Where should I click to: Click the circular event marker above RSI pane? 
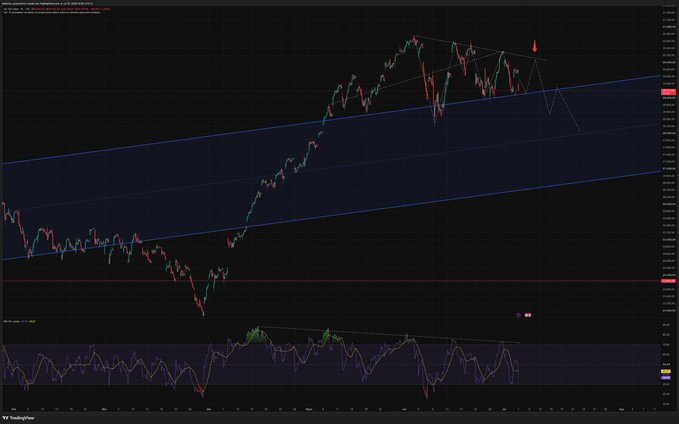pos(518,315)
